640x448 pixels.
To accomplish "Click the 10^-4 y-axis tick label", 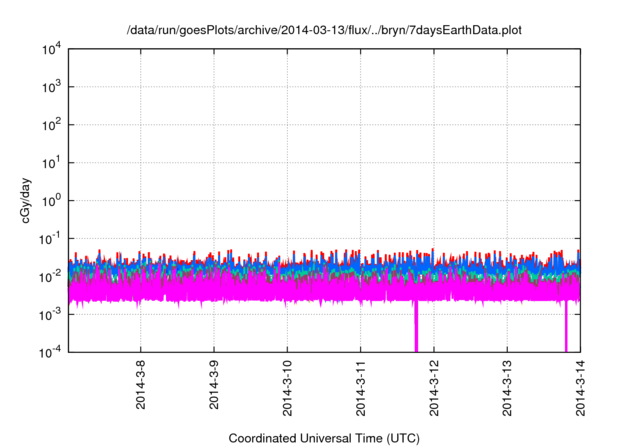I will (x=50, y=352).
